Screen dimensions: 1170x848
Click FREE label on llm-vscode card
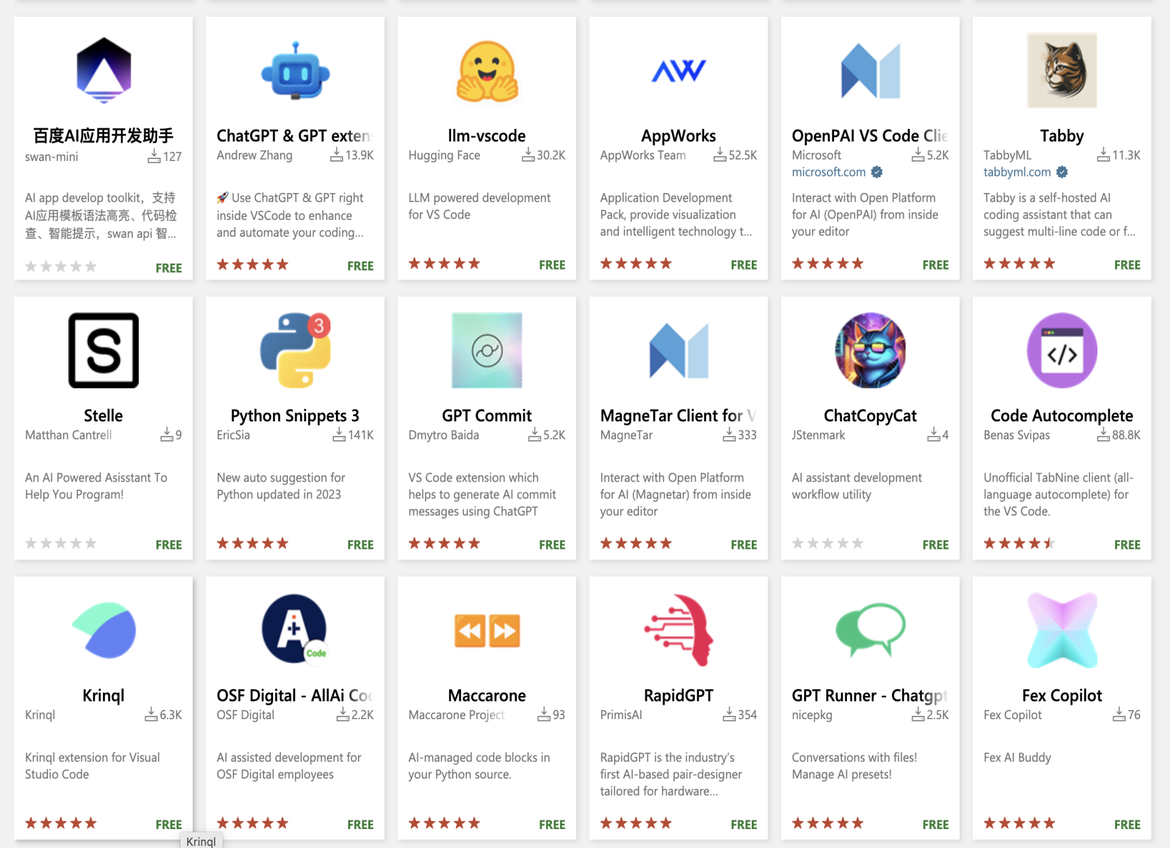click(552, 265)
